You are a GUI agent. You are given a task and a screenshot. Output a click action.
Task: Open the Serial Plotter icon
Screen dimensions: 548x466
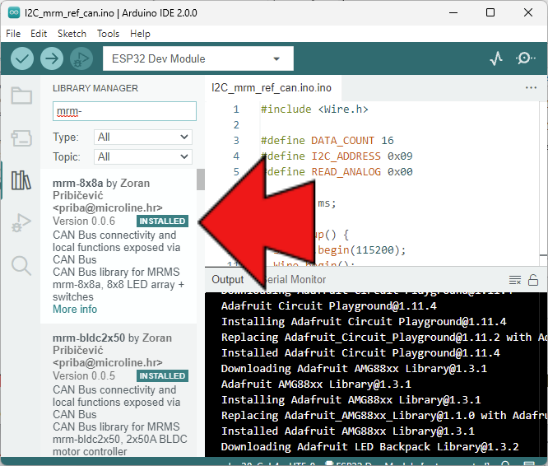pos(496,58)
